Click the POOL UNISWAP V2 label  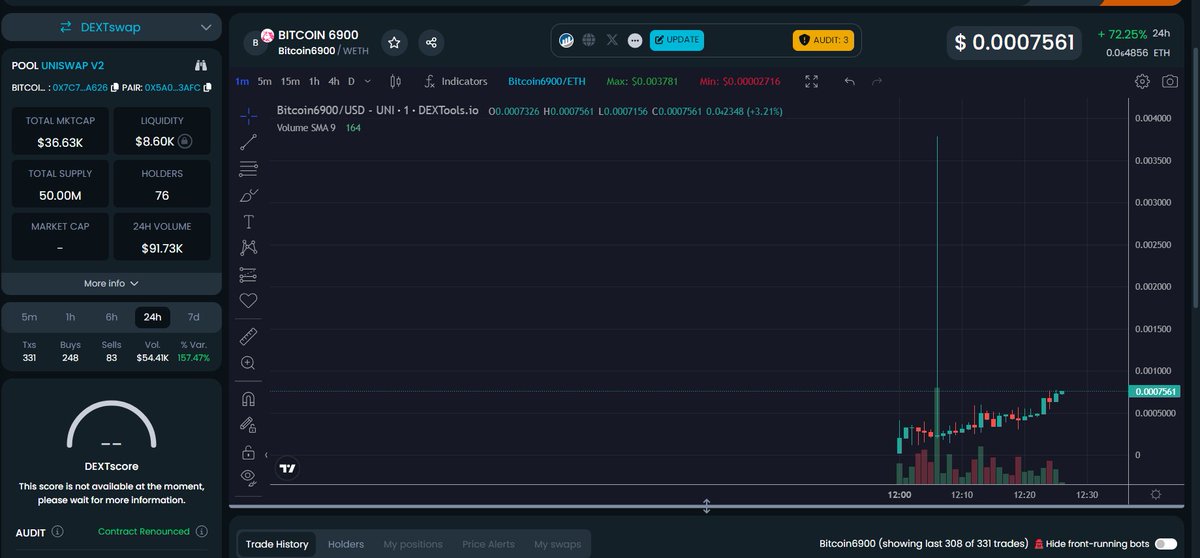(x=58, y=65)
